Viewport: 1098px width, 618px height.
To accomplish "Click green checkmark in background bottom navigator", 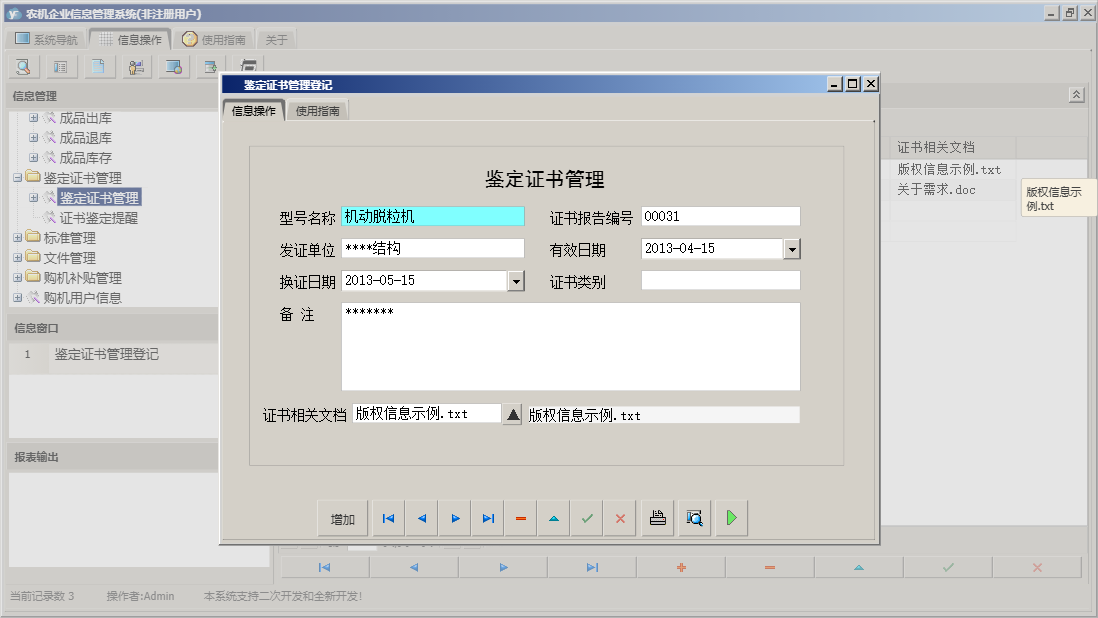I will point(948,568).
